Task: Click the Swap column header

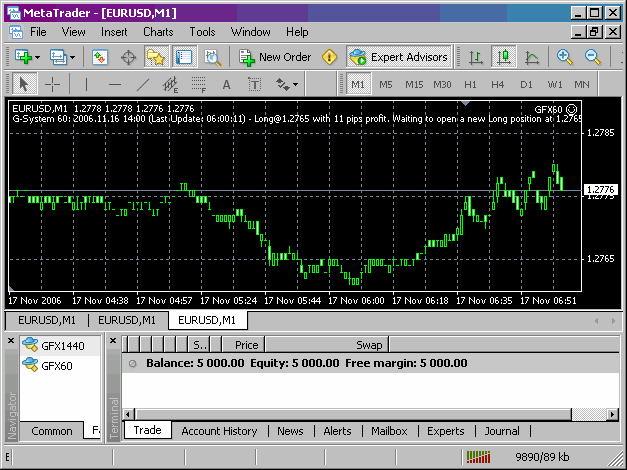Action: pyautogui.click(x=327, y=345)
